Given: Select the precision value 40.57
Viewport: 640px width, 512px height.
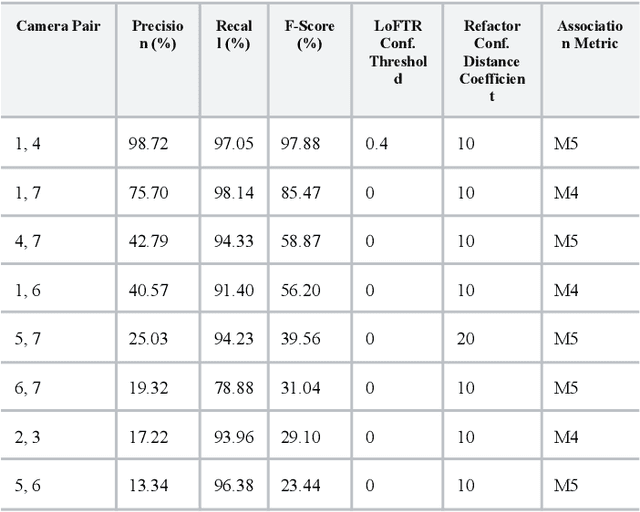Looking at the screenshot, I should point(149,290).
